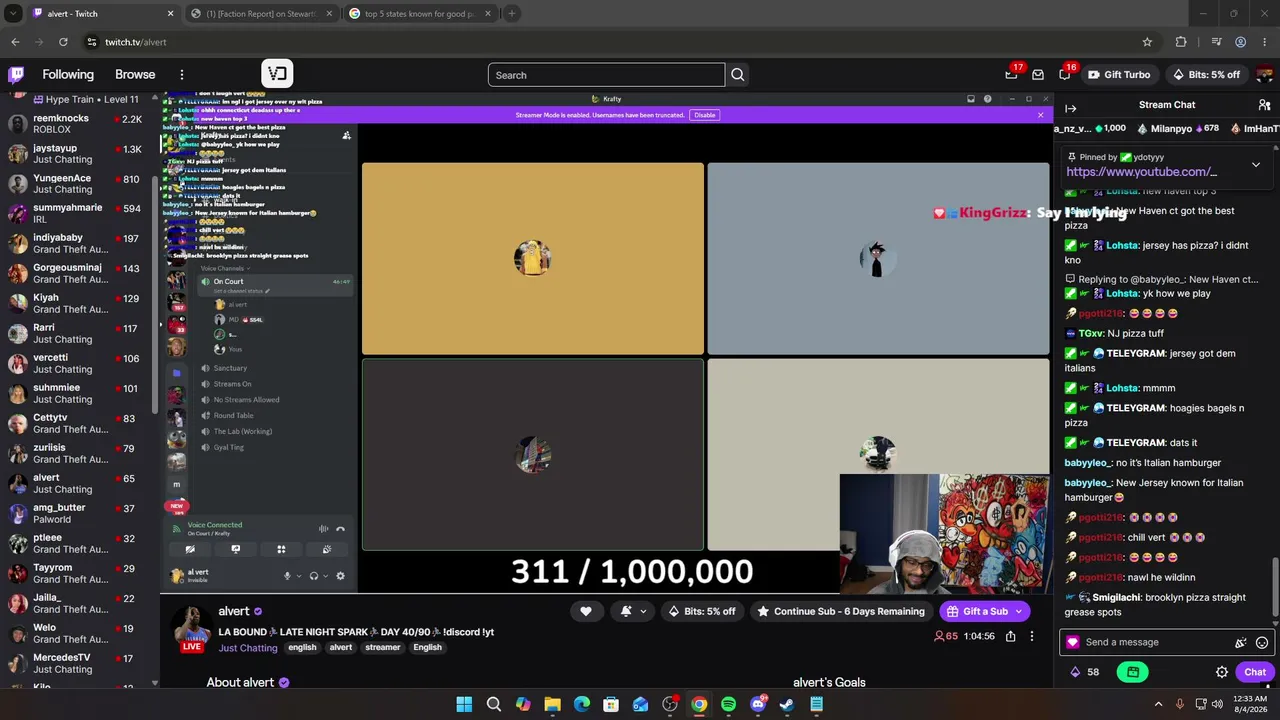Click the streamer stream tag
This screenshot has height=720, width=1280.
tap(382, 648)
